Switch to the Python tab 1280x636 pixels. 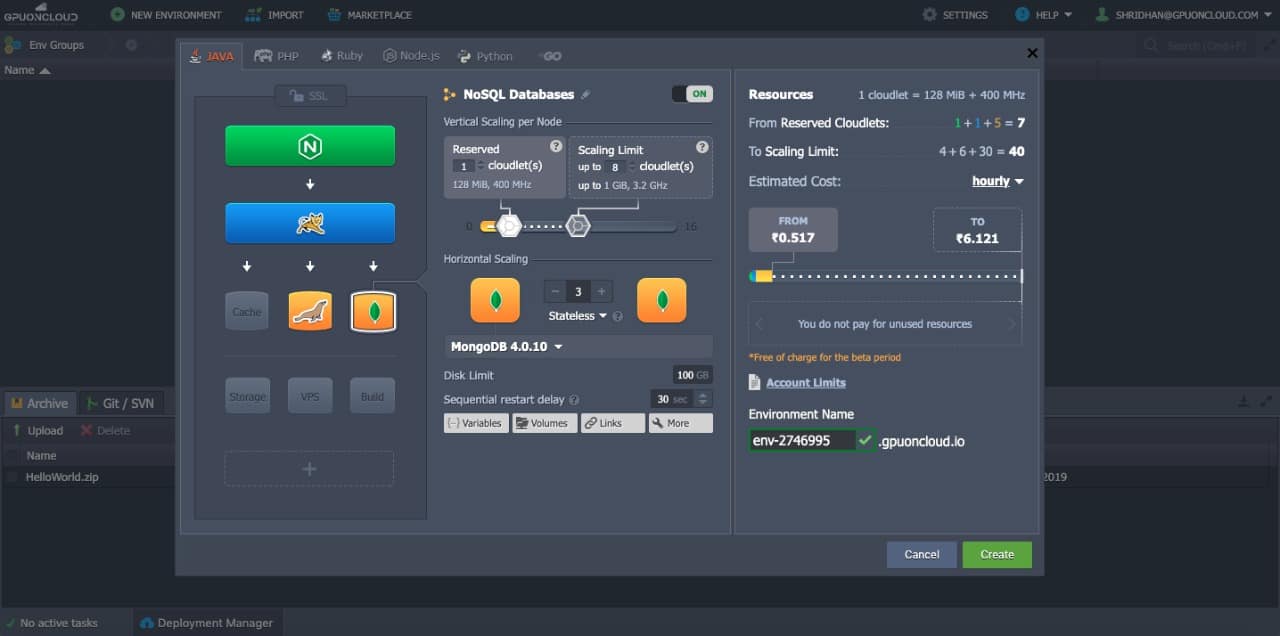pos(486,56)
